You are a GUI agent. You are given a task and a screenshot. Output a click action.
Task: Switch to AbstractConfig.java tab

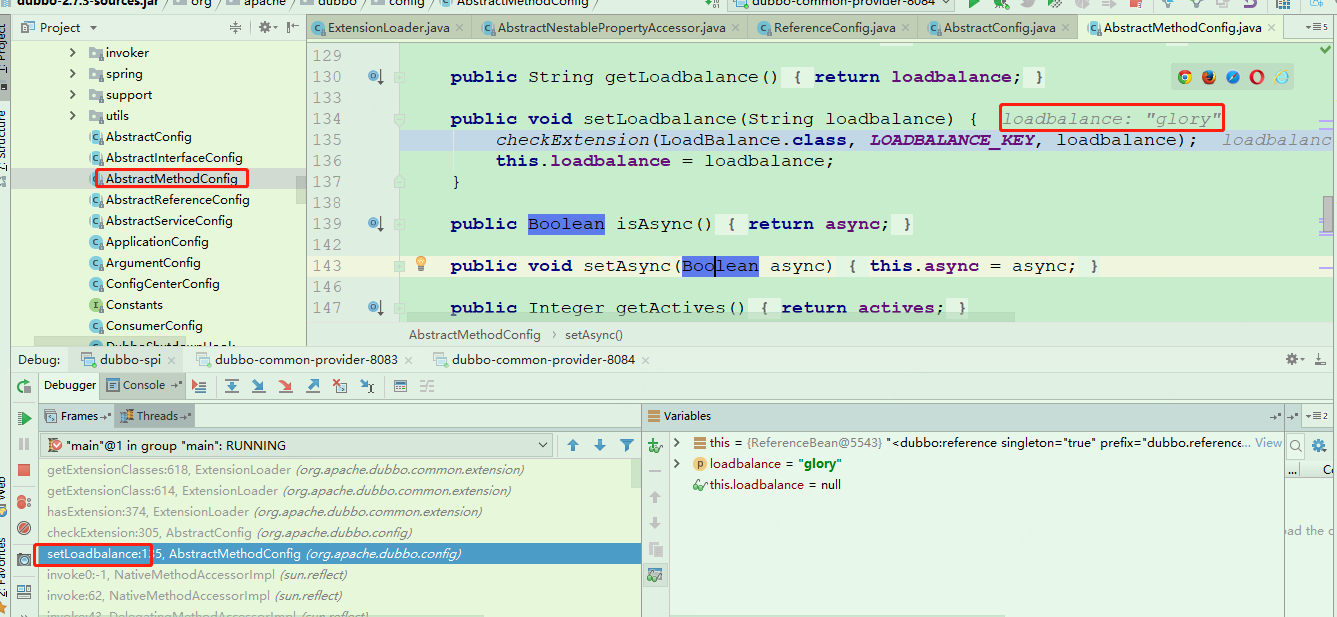(x=999, y=28)
